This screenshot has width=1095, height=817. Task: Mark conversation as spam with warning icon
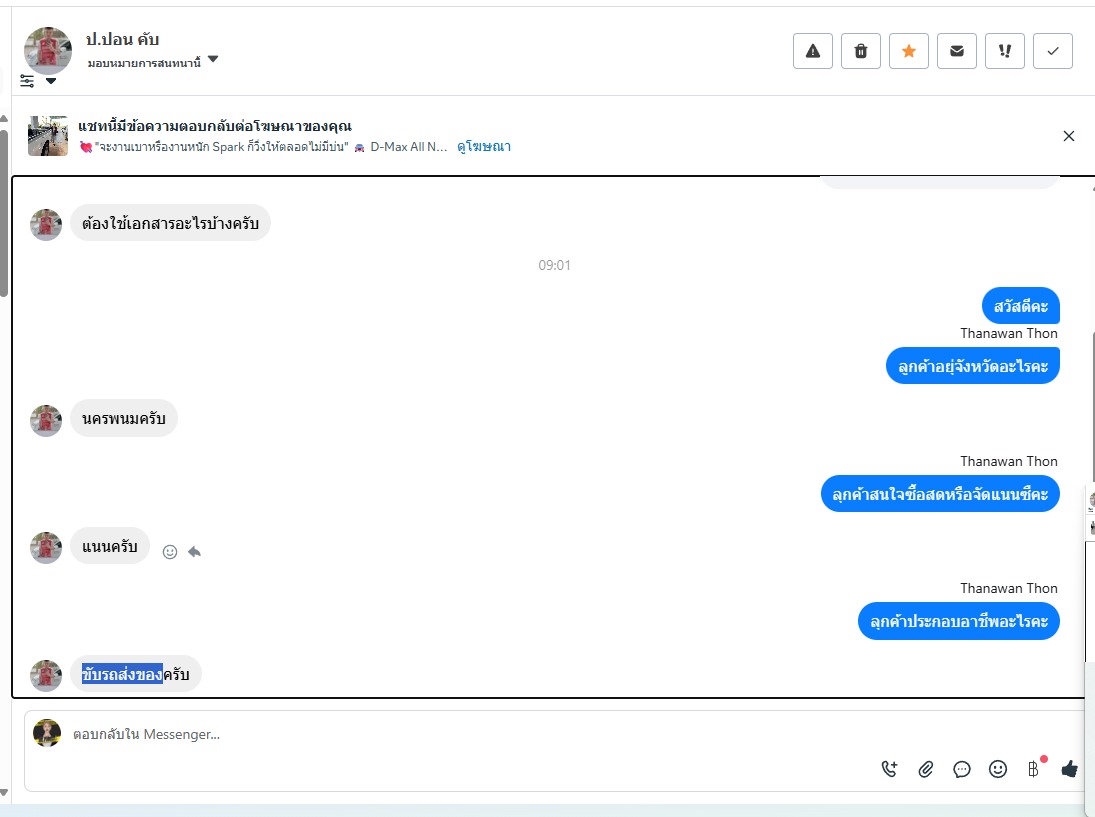pyautogui.click(x=813, y=51)
